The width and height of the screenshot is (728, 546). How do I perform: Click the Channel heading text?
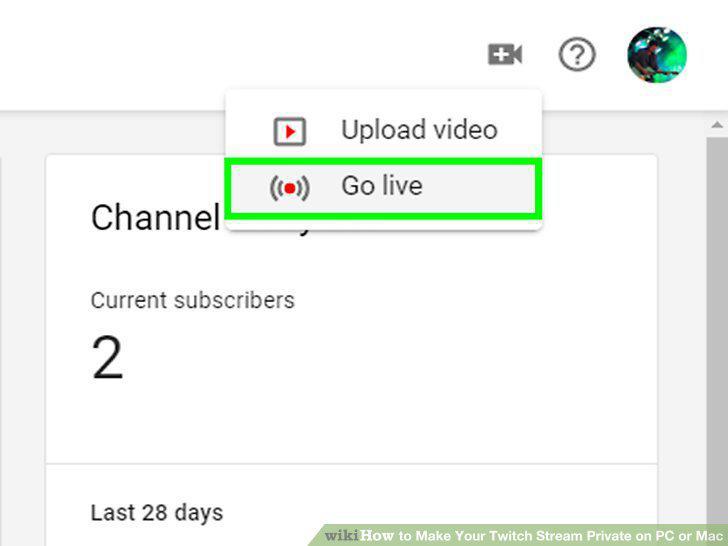pos(156,217)
